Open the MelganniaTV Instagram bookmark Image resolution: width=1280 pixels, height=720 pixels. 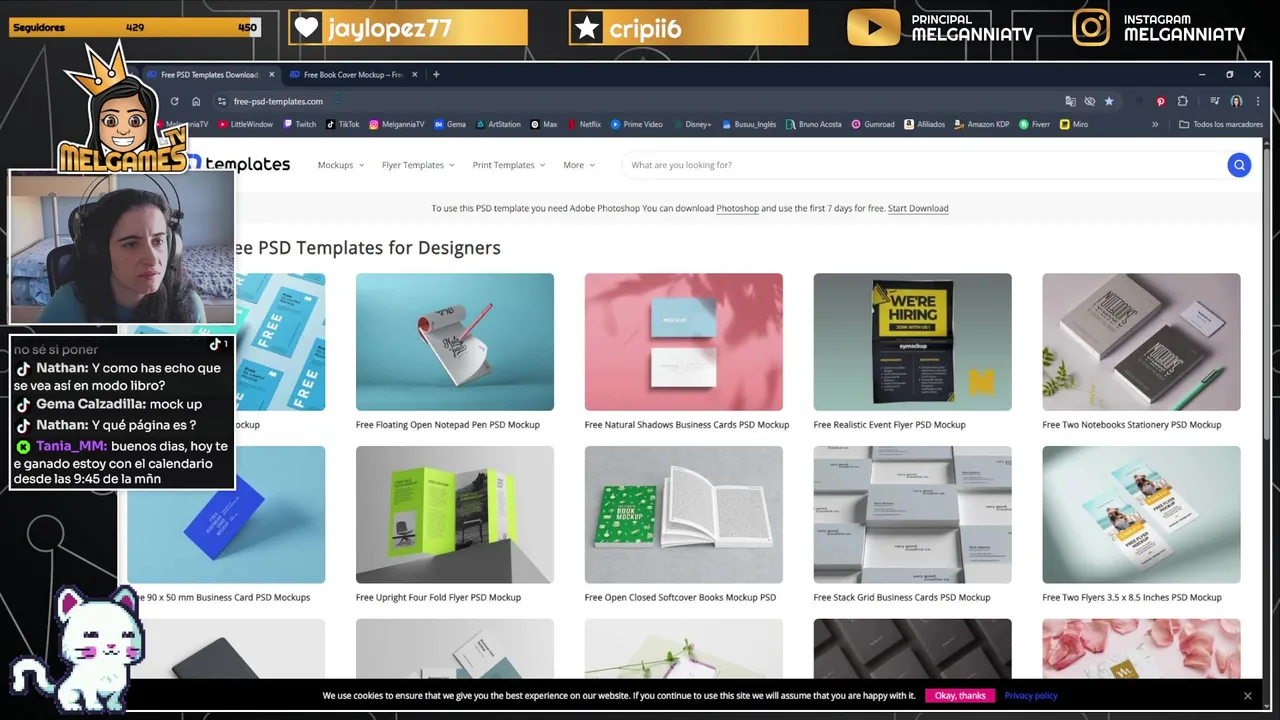(397, 124)
